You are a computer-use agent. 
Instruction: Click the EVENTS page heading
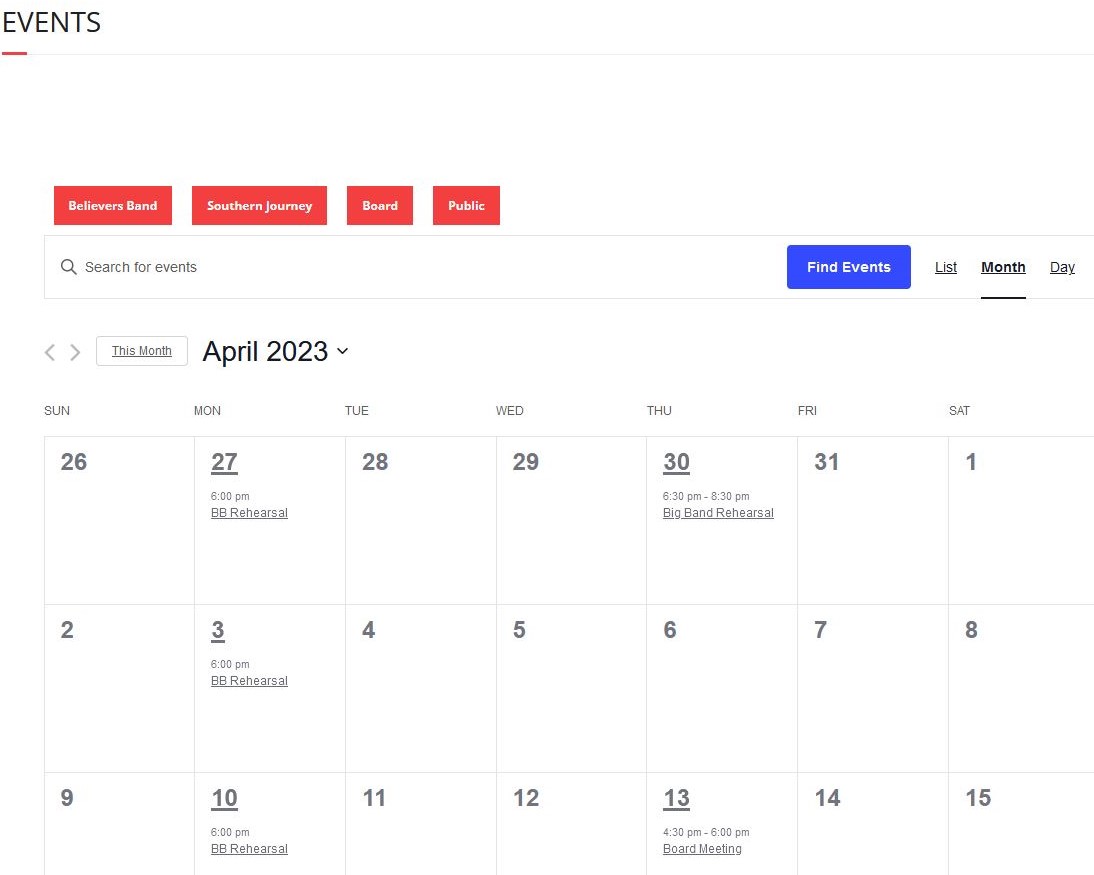coord(52,22)
